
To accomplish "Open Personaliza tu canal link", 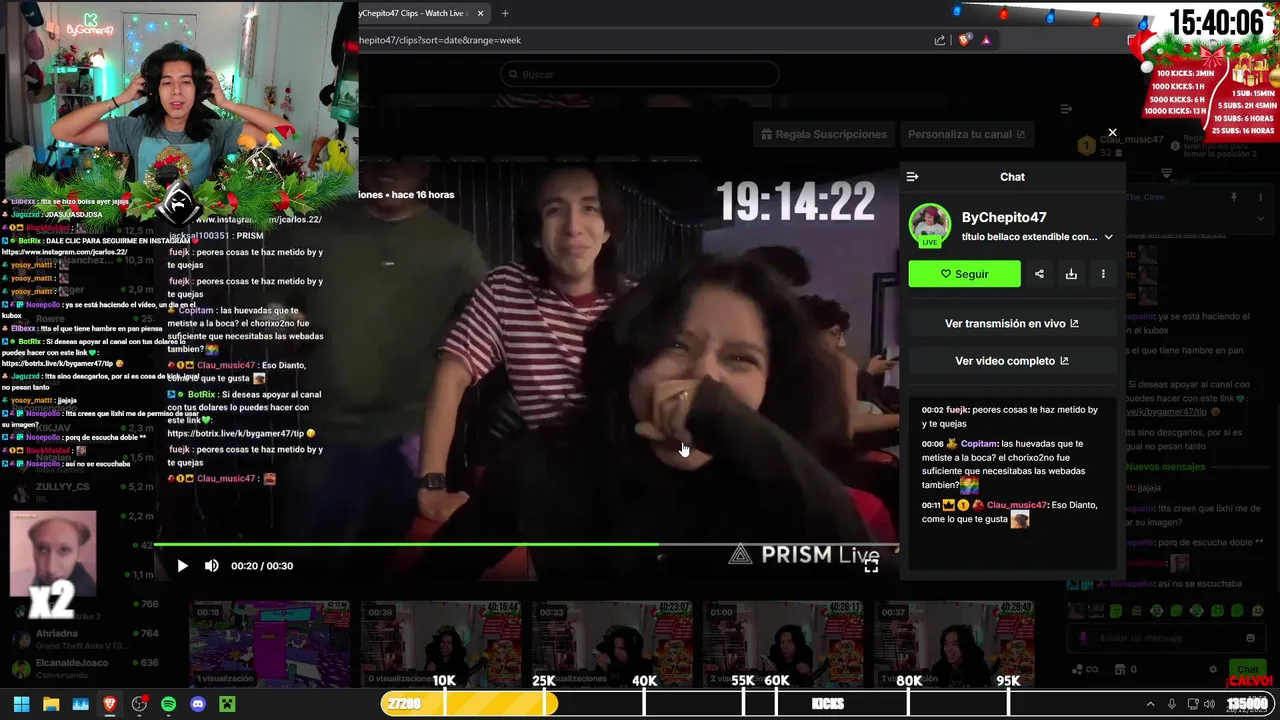I will pyautogui.click(x=966, y=134).
